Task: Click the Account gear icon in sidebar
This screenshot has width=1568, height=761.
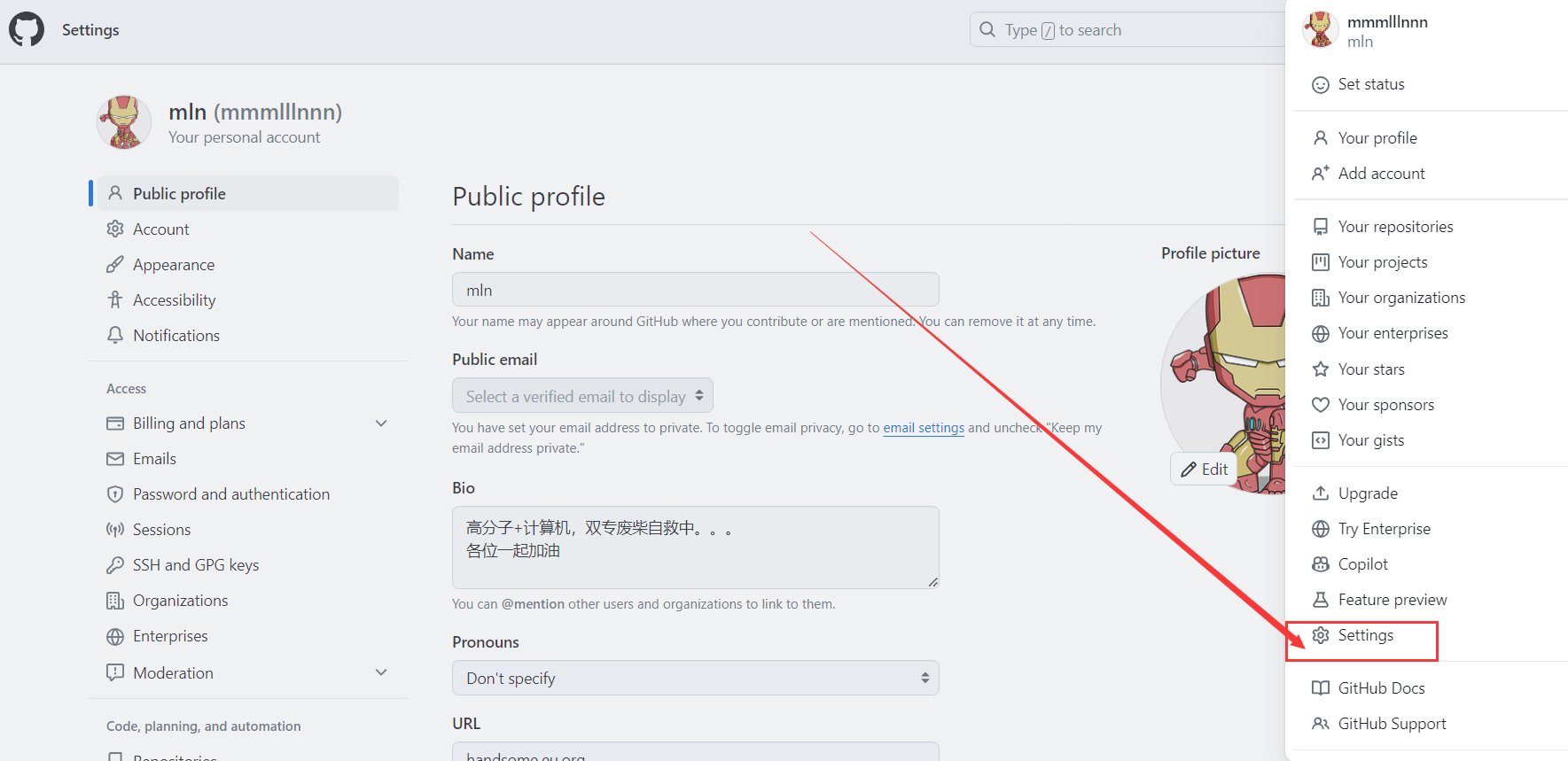Action: pyautogui.click(x=115, y=229)
